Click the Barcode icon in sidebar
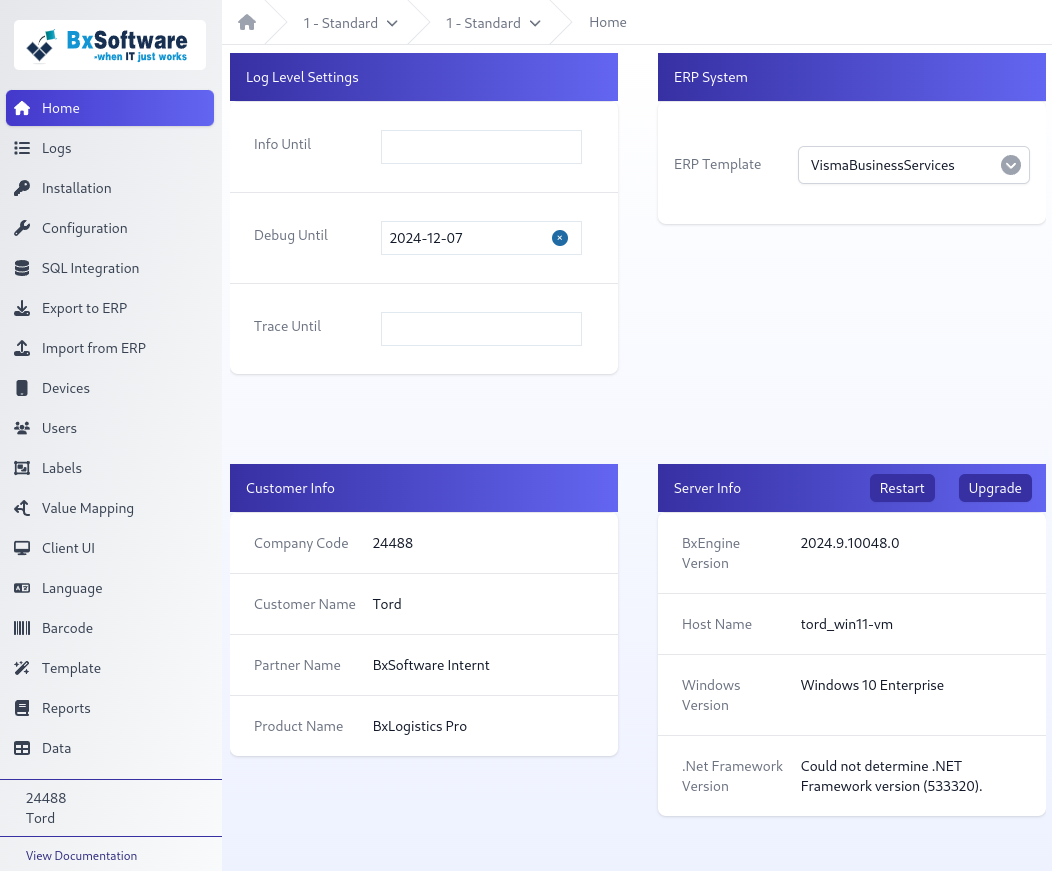This screenshot has width=1052, height=871. [22, 628]
